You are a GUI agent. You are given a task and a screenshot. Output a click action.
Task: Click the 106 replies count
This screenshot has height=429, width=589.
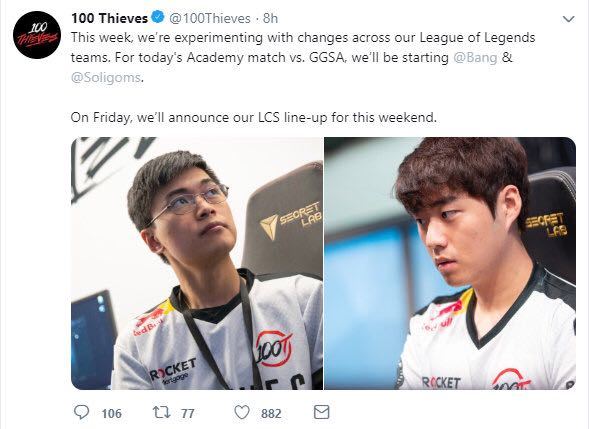112,414
